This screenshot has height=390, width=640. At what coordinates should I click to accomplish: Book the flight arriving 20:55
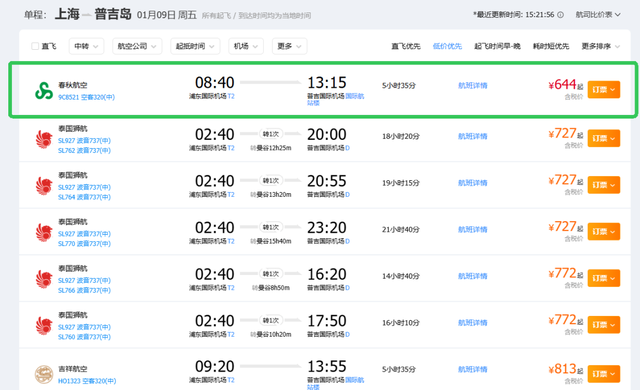(604, 185)
